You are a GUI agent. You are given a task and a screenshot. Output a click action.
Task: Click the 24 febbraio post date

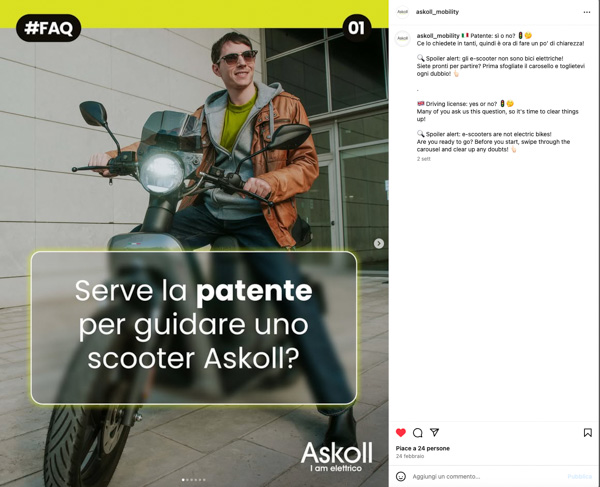[410, 456]
